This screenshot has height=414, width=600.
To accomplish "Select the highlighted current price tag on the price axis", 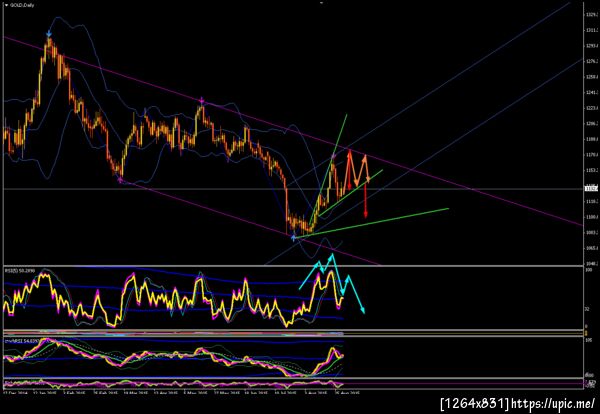I will point(592,188).
